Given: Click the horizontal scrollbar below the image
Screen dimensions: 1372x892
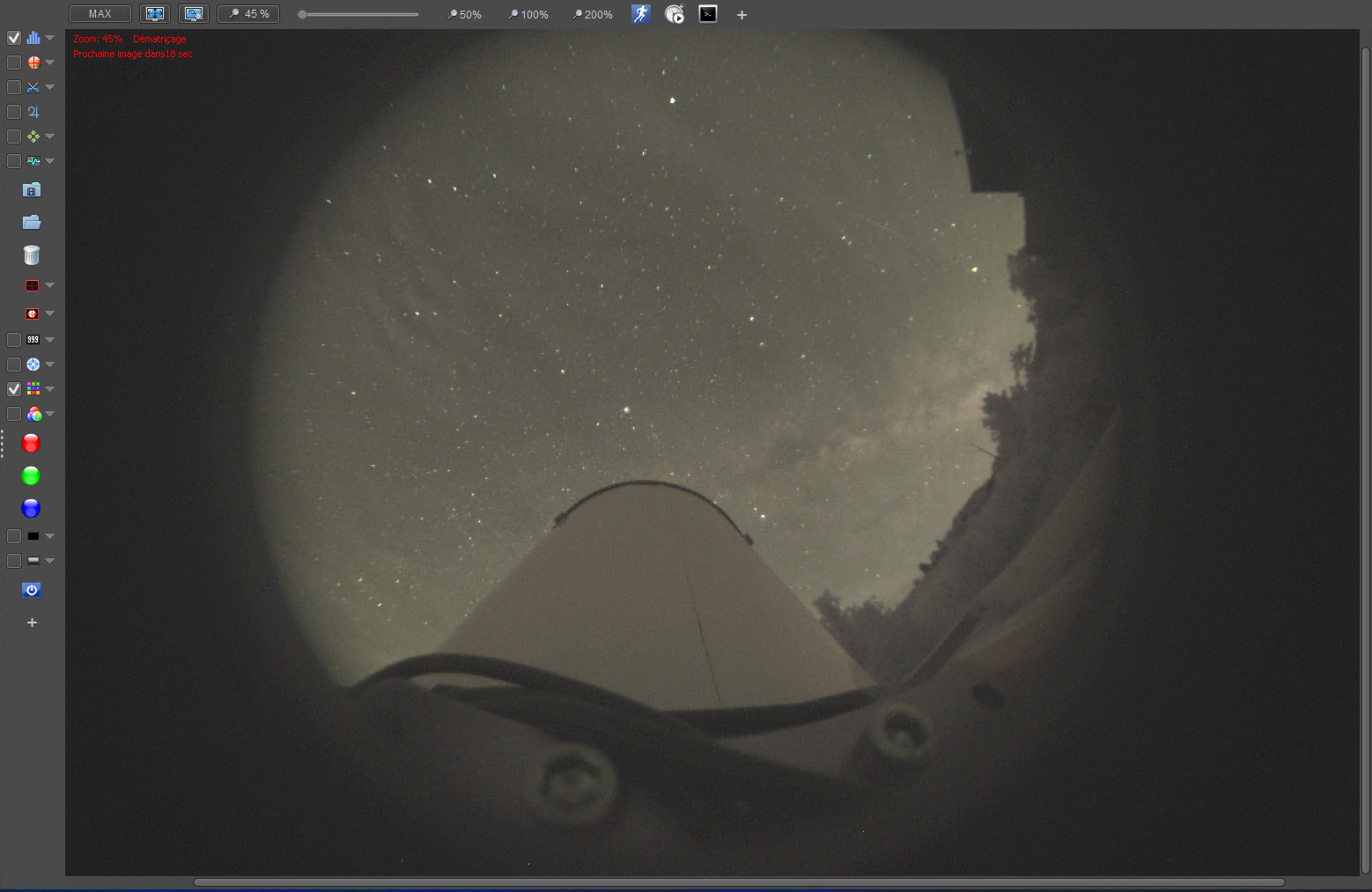Looking at the screenshot, I should click(x=738, y=882).
